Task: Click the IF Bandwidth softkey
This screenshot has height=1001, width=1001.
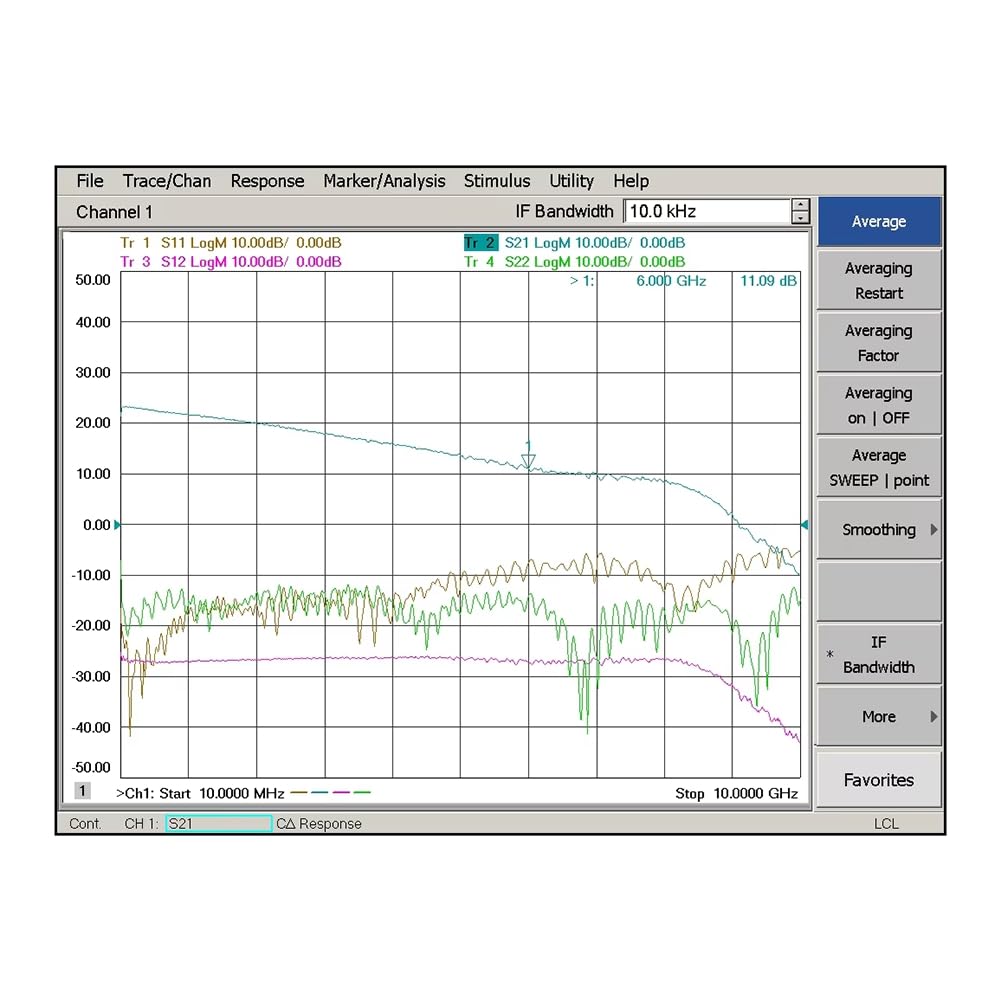Action: [878, 654]
